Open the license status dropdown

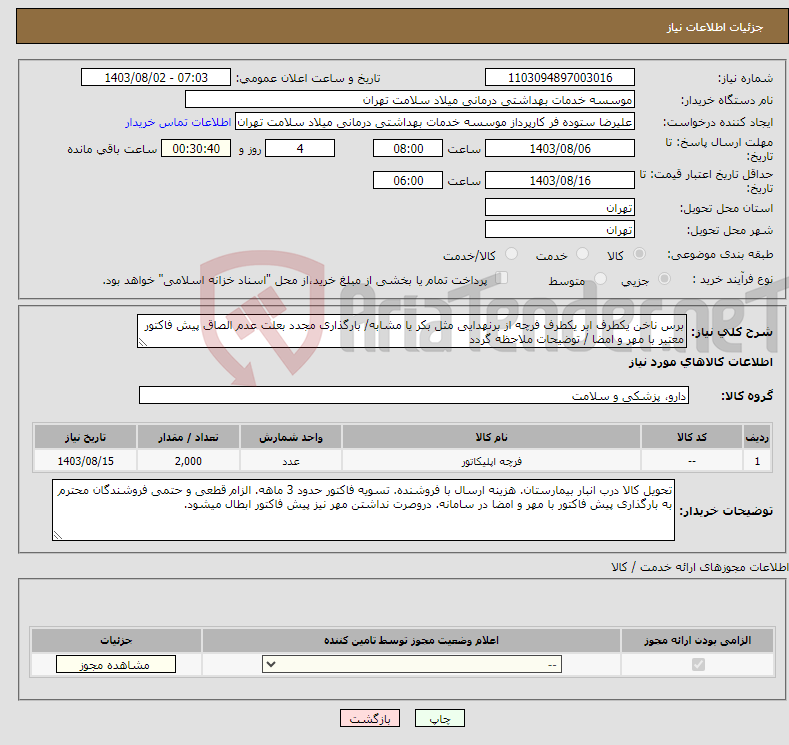pos(412,665)
